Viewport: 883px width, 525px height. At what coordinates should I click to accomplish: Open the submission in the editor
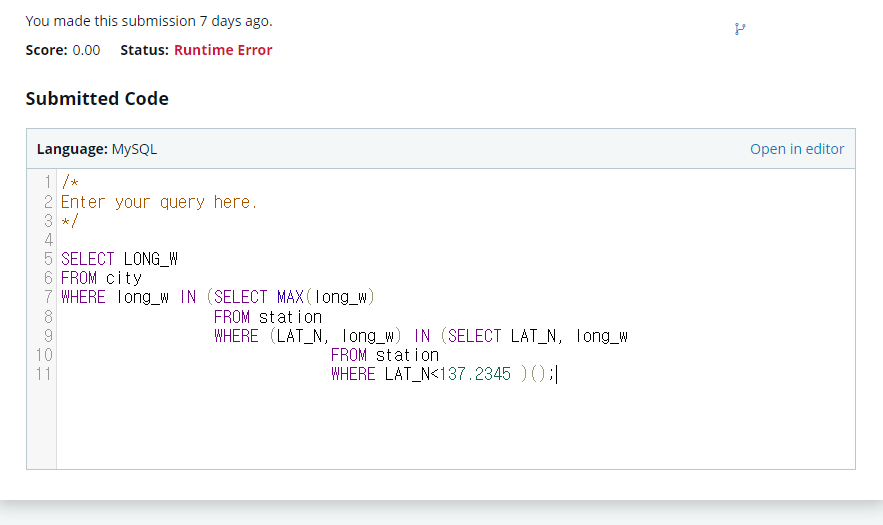(x=797, y=149)
